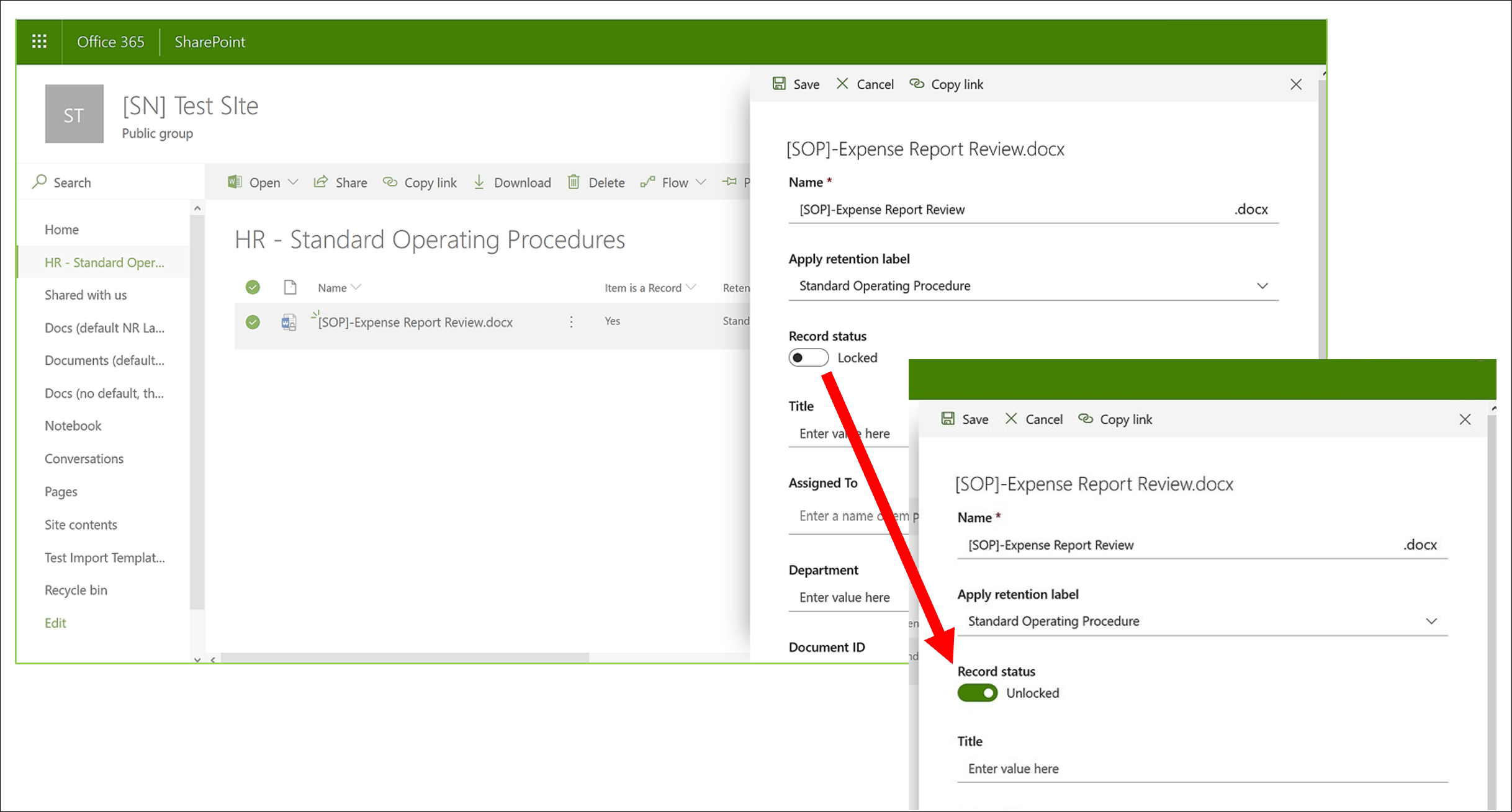The height and width of the screenshot is (812, 1512).
Task: Expand the Apply retention label dropdown
Action: coord(1262,286)
